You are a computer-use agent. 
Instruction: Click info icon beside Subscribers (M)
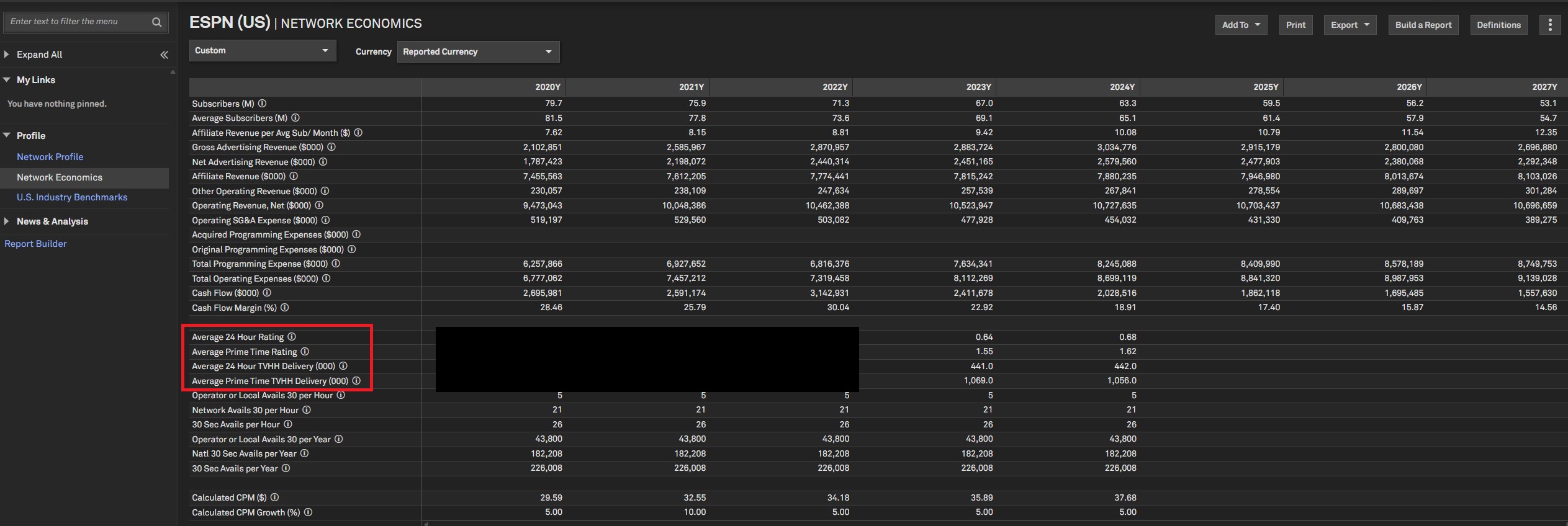263,104
